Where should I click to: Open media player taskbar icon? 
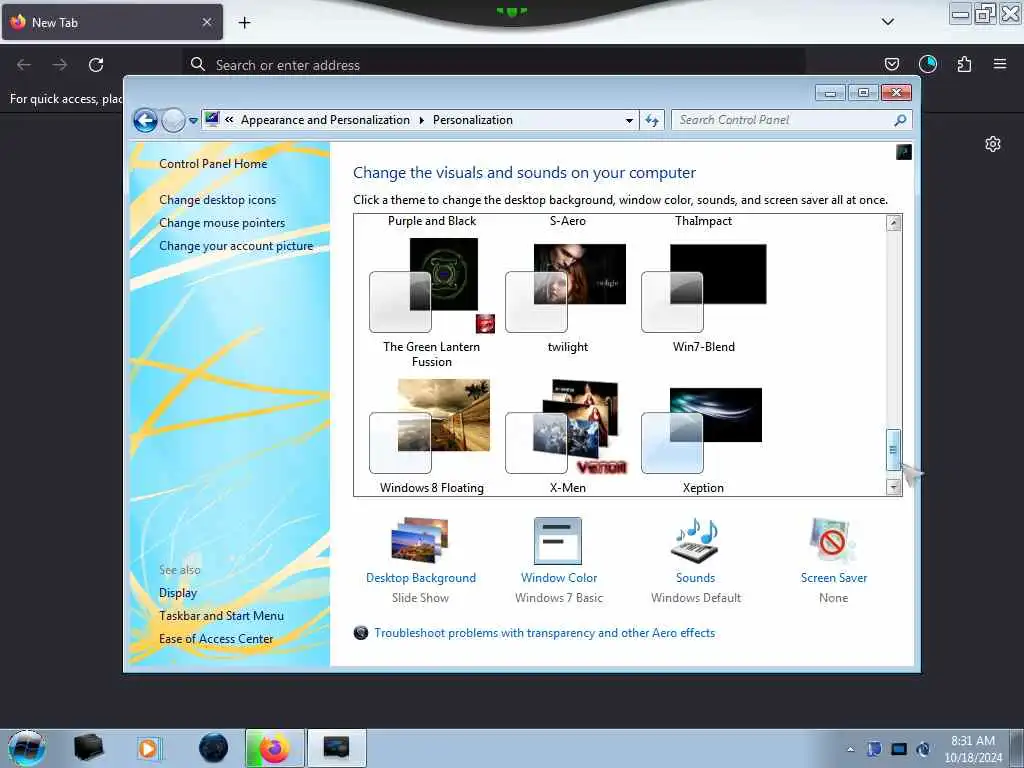(148, 748)
